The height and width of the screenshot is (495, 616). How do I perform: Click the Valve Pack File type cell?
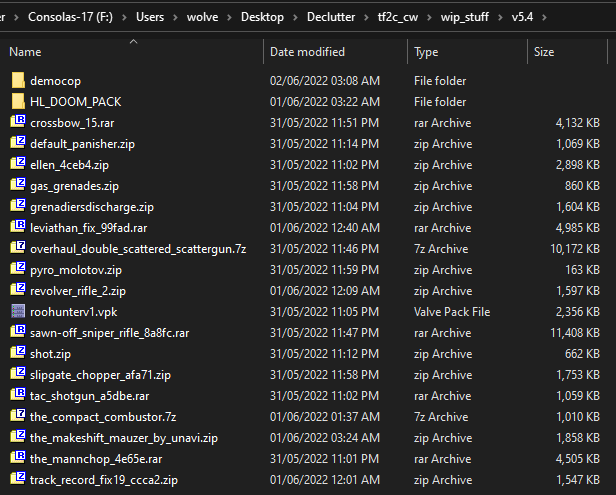coord(452,312)
